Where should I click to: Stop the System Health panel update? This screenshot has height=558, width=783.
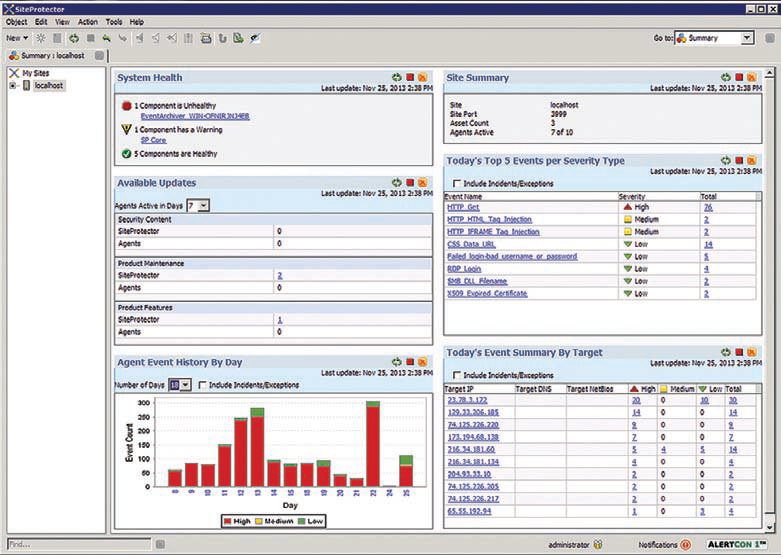[410, 77]
